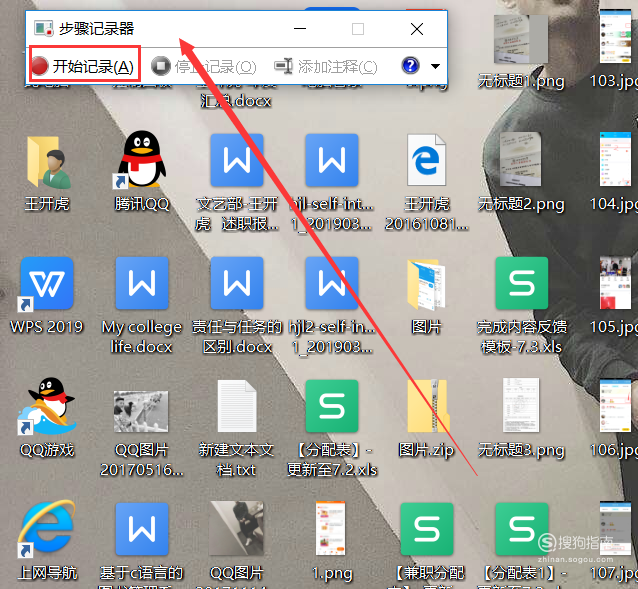Select the 106.jpg image thumbnail

point(615,405)
